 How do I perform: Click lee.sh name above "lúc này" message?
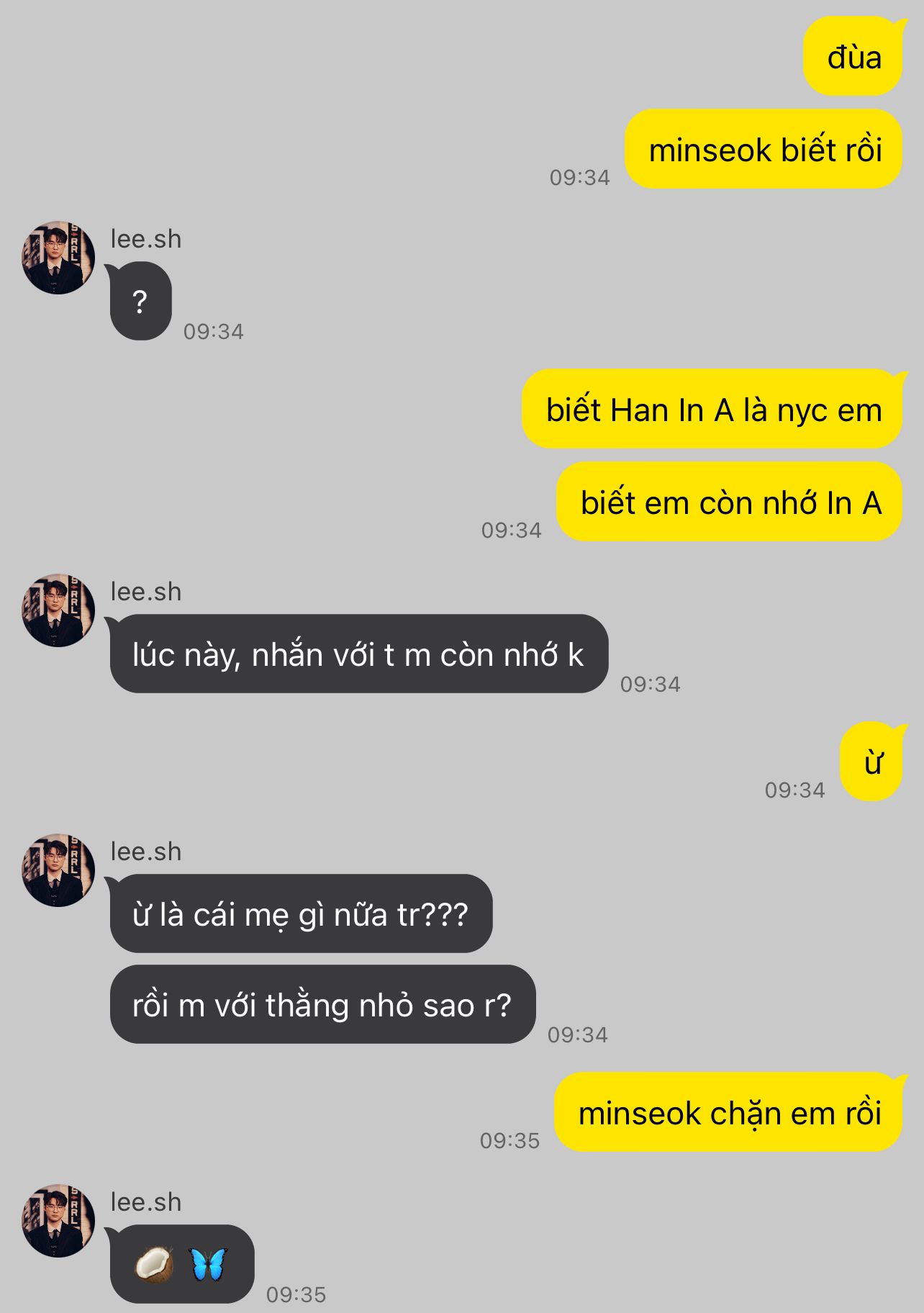point(146,592)
